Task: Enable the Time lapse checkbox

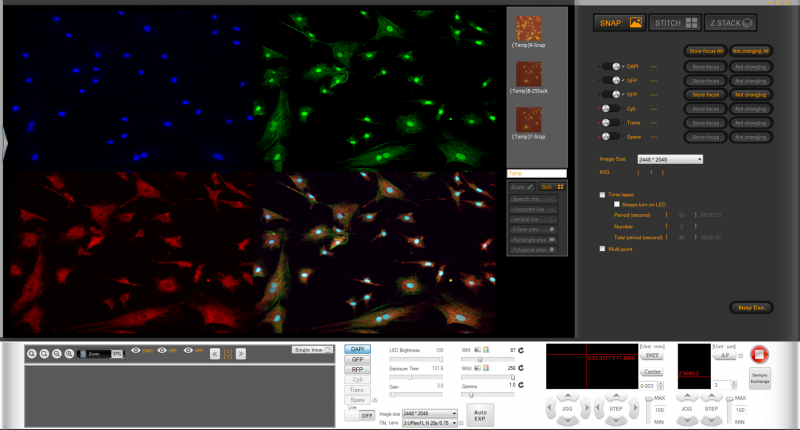Action: (x=602, y=195)
